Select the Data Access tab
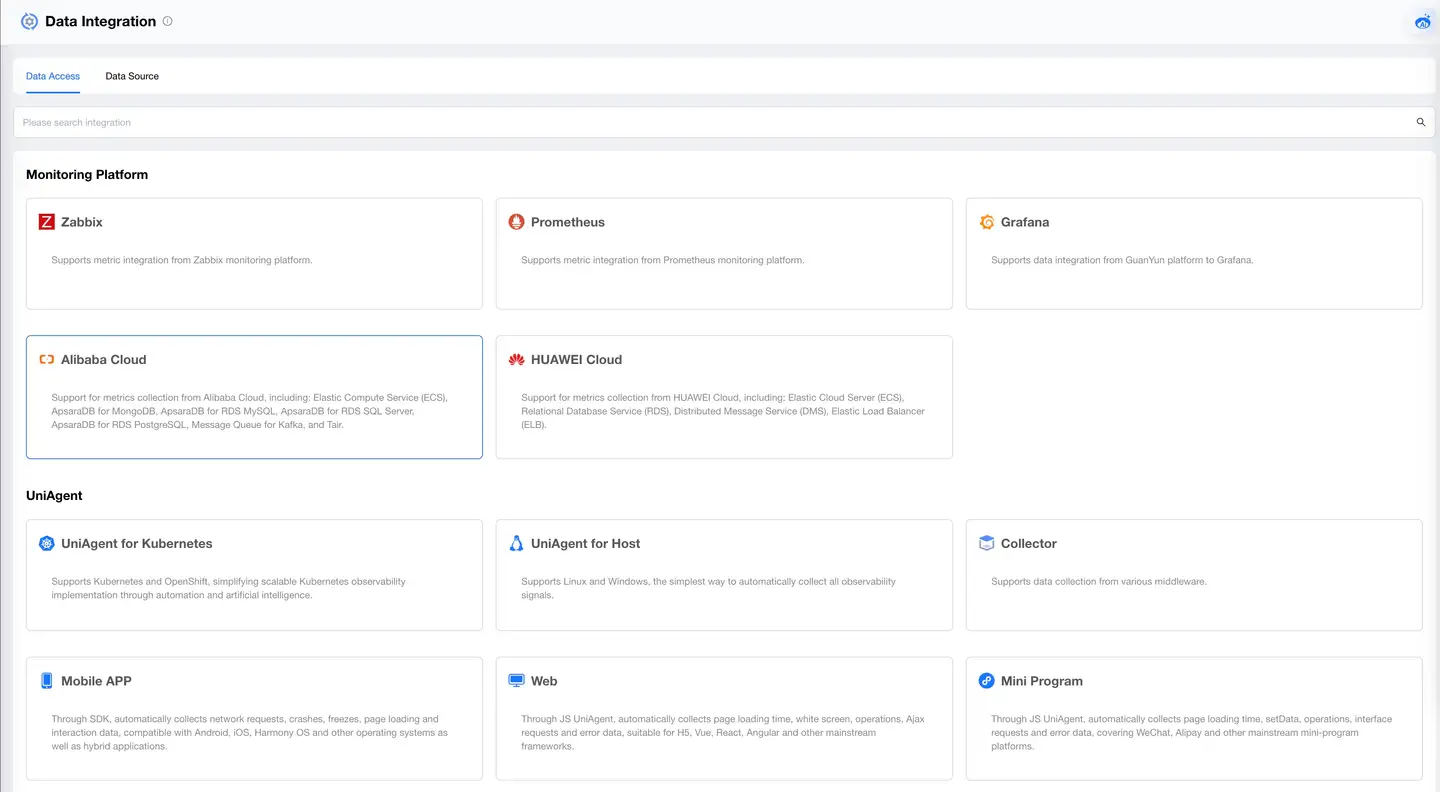Screen dimensions: 1440x792 [53, 76]
